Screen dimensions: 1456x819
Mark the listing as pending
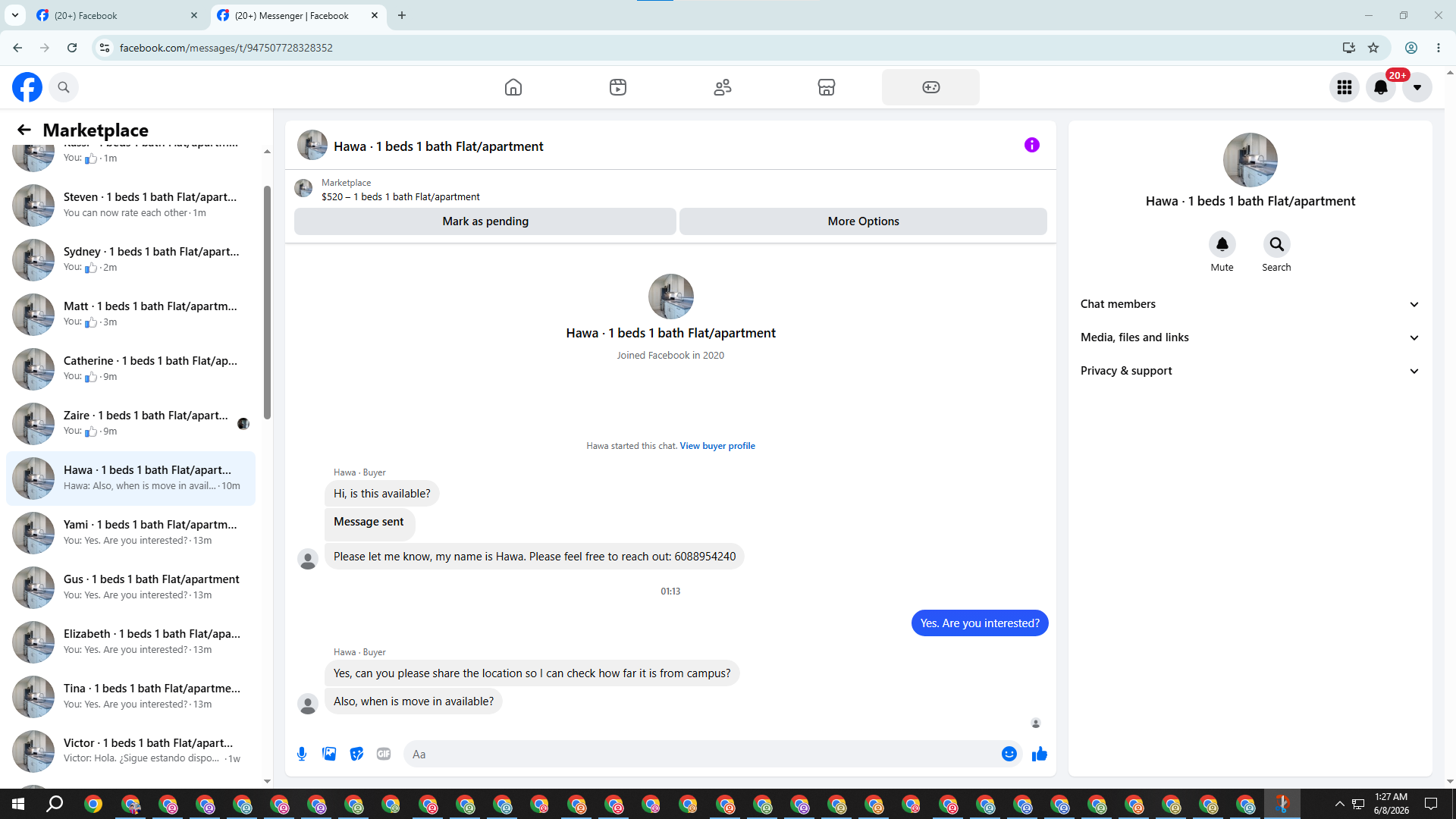click(x=485, y=221)
